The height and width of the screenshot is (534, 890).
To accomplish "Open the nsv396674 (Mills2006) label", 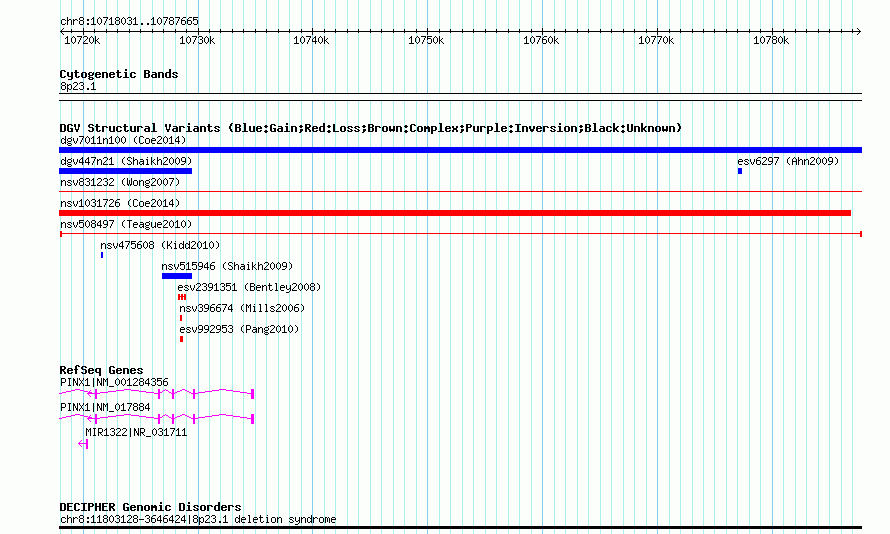I will [x=242, y=308].
